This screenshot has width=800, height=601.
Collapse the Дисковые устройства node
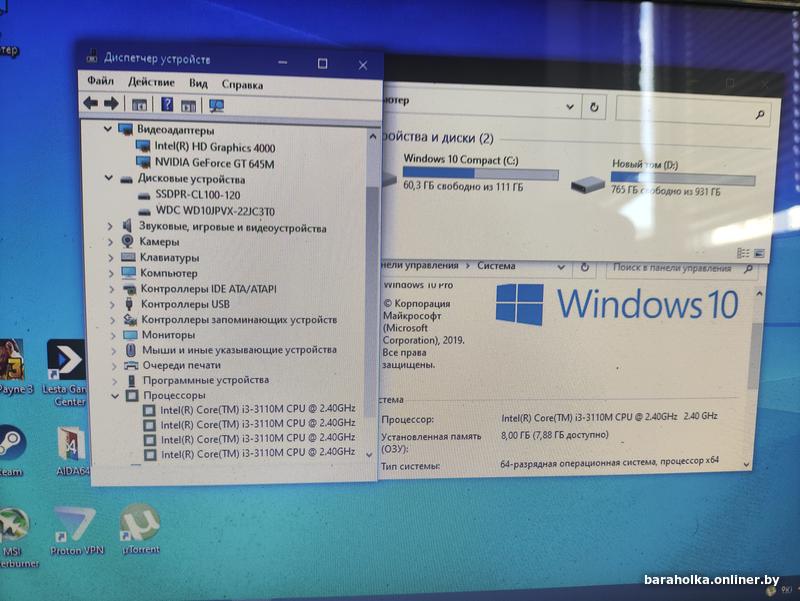coord(109,178)
